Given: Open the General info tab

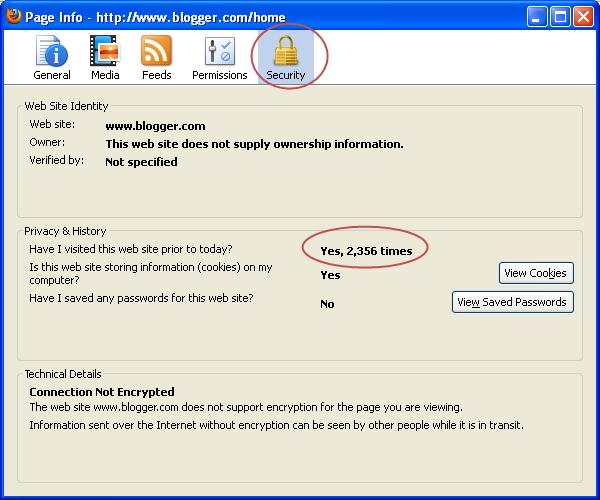Looking at the screenshot, I should pyautogui.click(x=52, y=57).
